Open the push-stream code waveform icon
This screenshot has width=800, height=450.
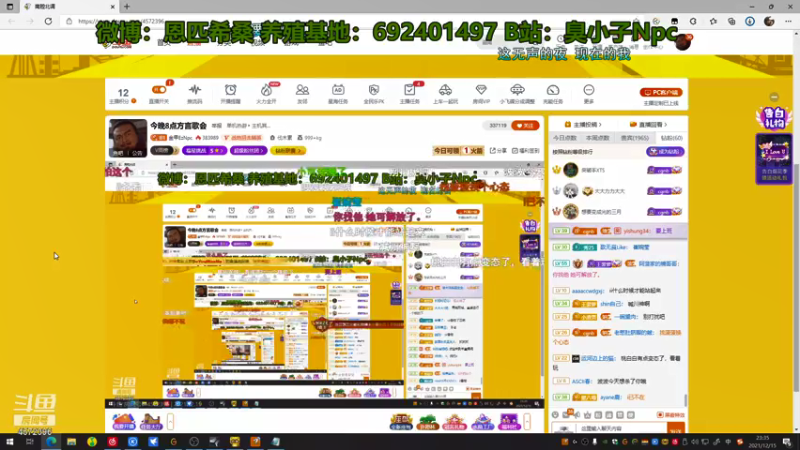click(x=194, y=90)
